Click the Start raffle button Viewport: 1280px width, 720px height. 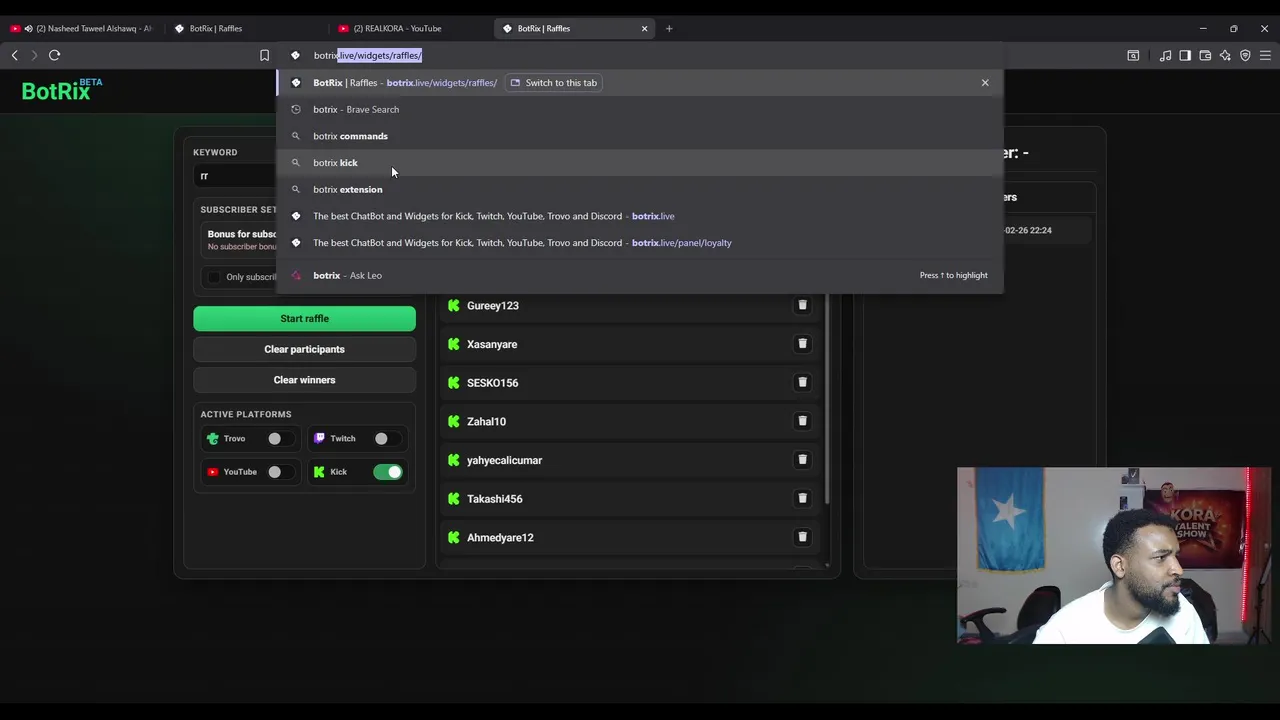[304, 318]
